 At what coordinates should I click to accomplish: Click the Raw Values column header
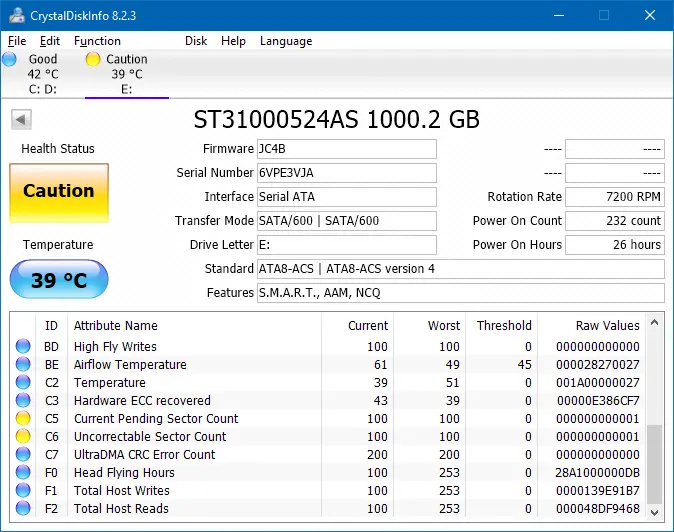pos(591,326)
